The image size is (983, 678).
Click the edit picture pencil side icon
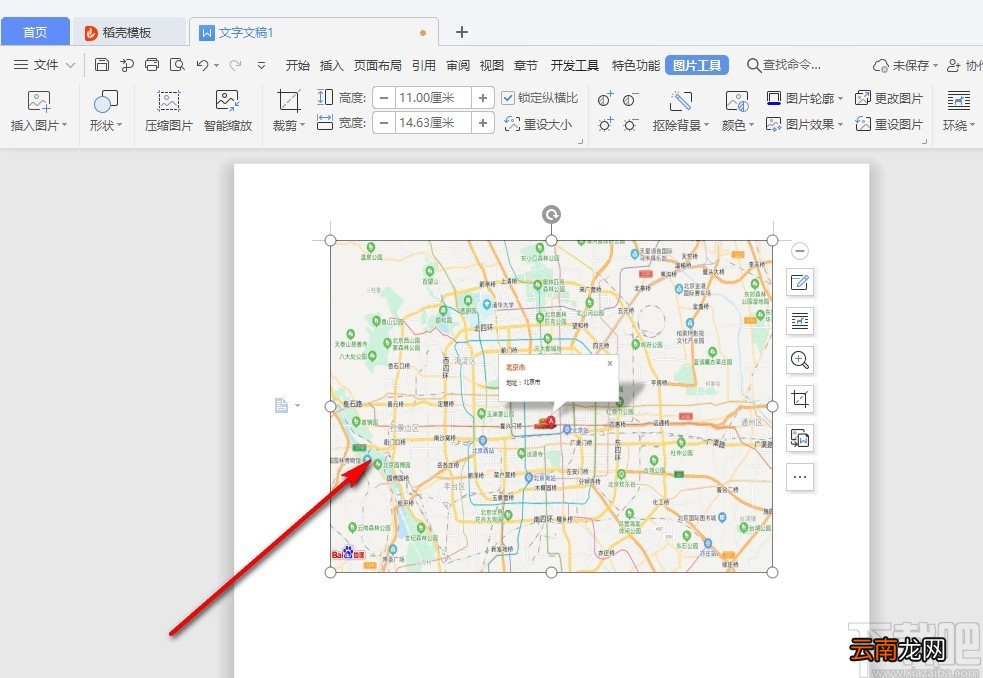(x=800, y=282)
